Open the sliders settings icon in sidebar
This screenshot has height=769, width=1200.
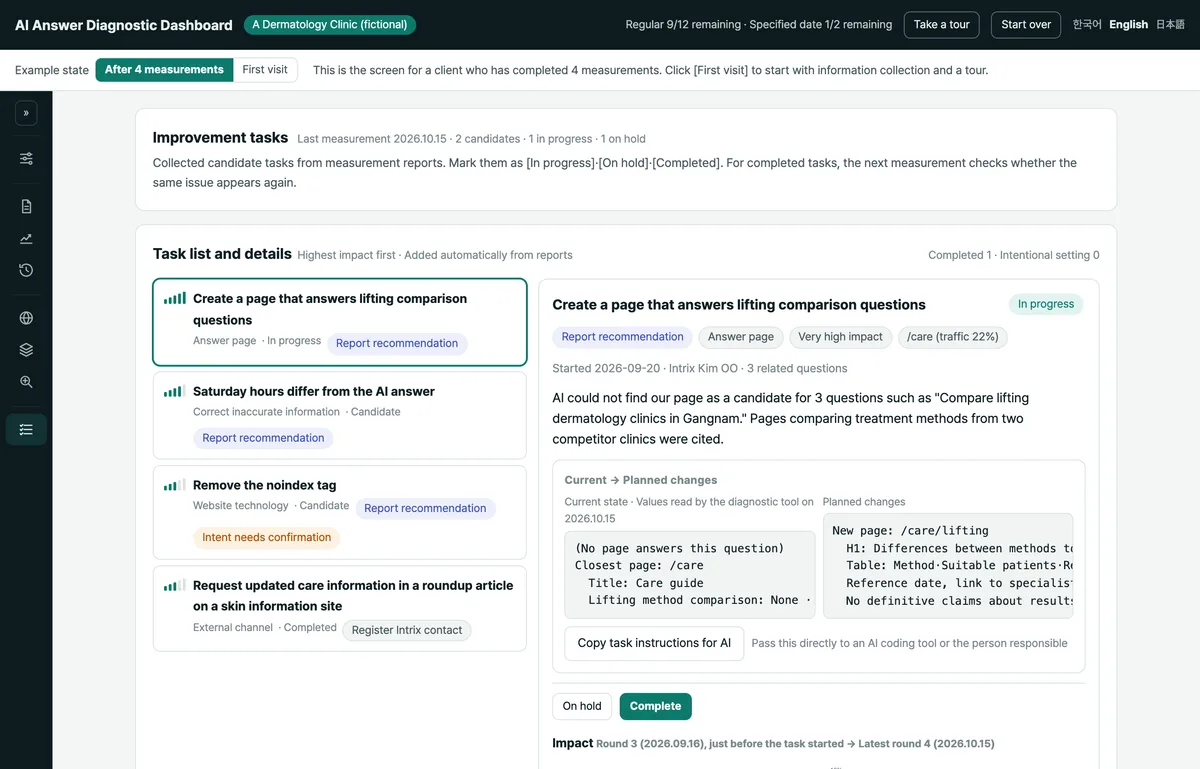click(26, 159)
